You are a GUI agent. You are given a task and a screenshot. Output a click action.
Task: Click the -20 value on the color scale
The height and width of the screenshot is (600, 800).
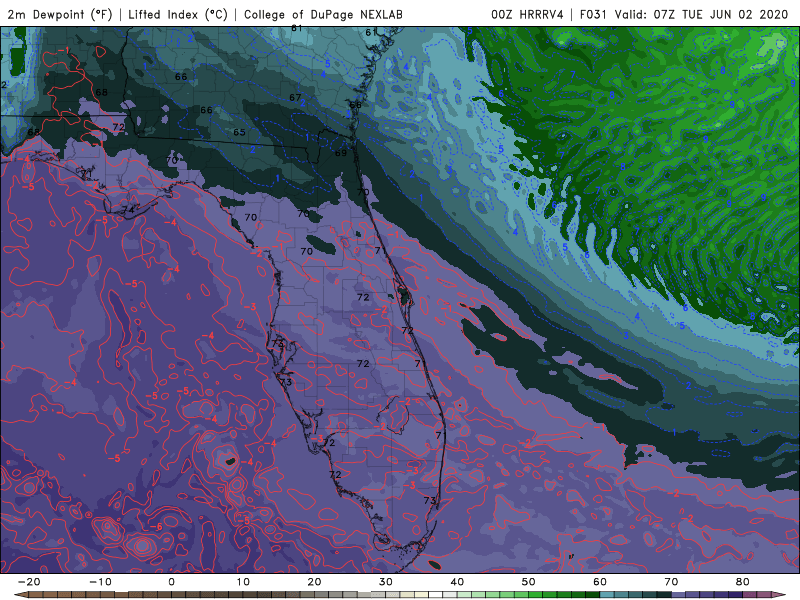point(29,582)
